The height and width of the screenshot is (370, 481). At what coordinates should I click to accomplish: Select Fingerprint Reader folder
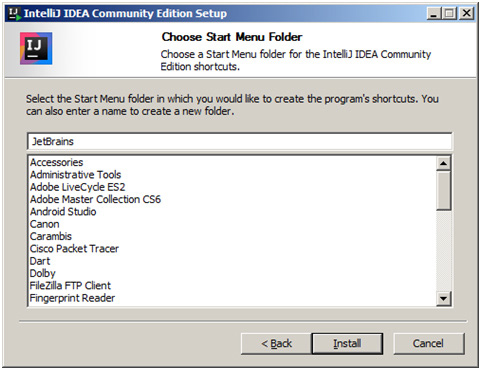(x=72, y=298)
